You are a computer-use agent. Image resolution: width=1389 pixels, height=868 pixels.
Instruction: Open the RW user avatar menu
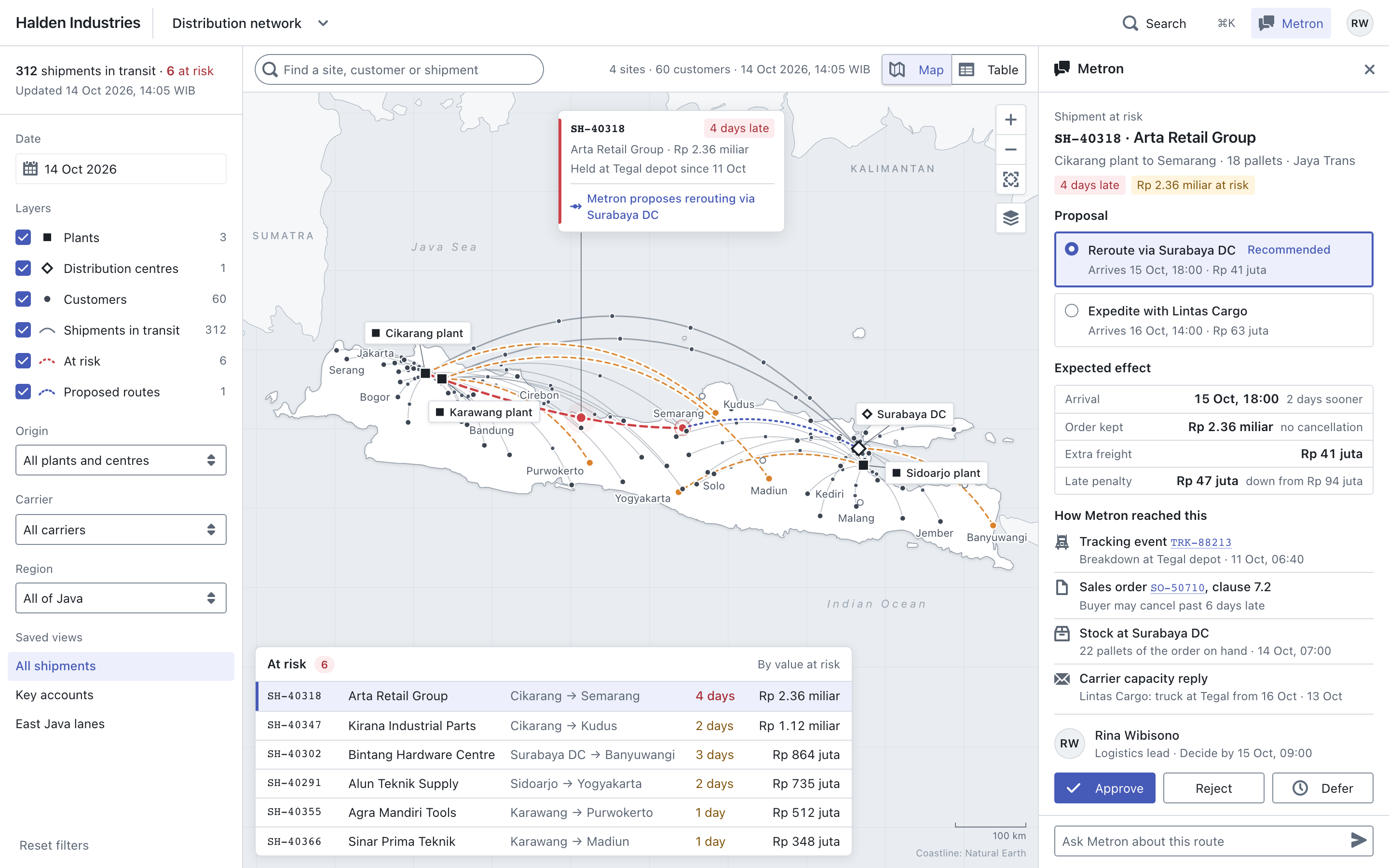(1359, 24)
